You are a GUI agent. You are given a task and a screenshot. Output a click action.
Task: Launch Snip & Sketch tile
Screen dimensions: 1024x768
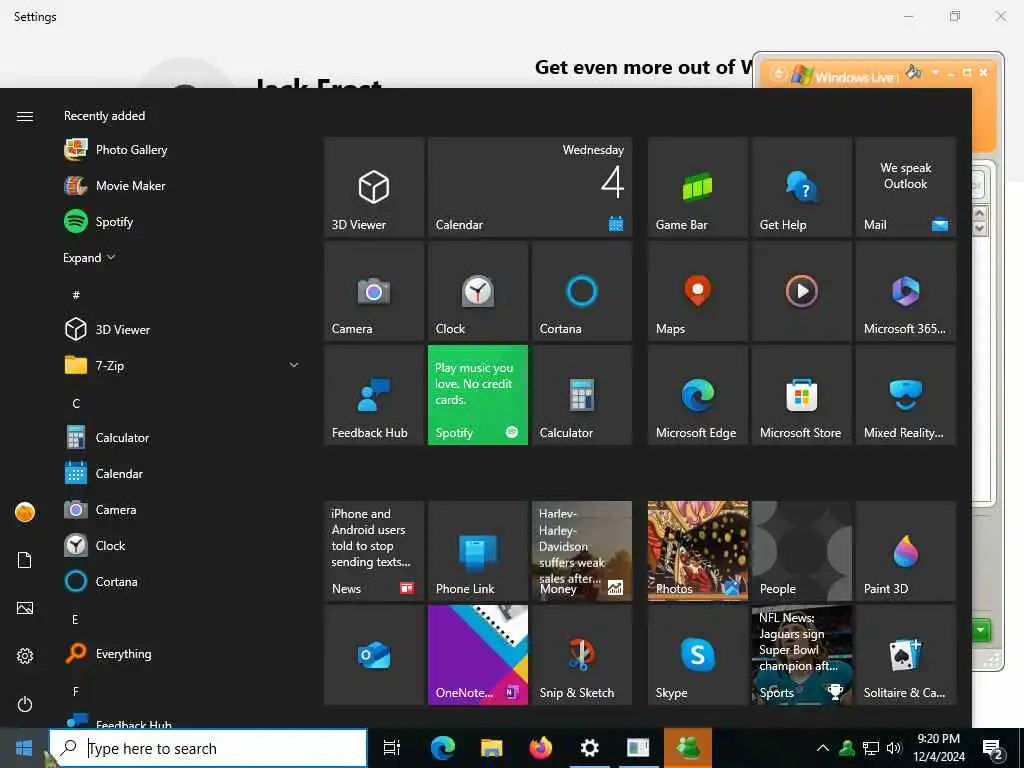582,655
